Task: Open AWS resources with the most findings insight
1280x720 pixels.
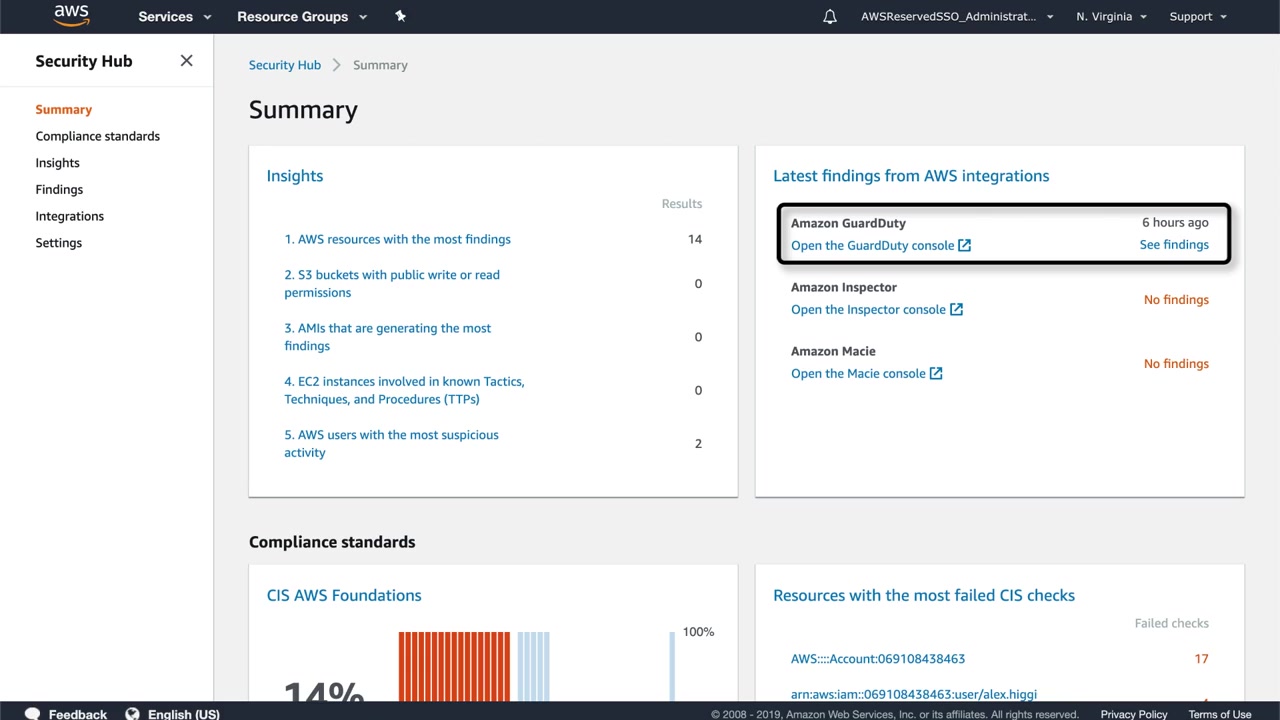Action: [x=397, y=240]
